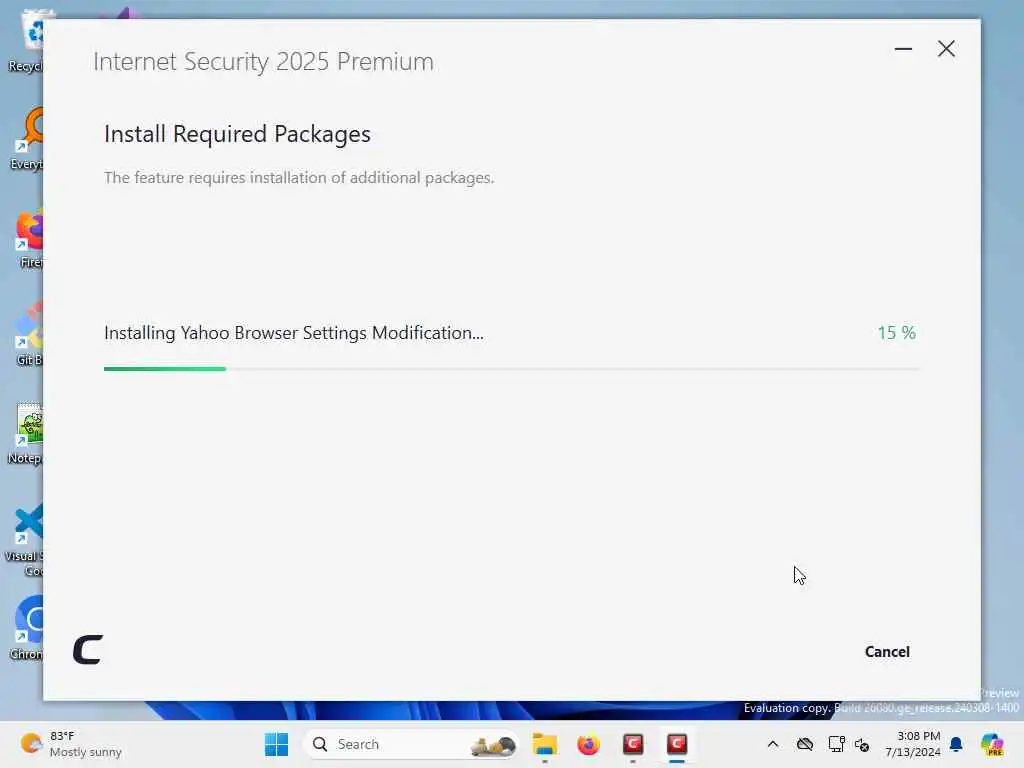
Task: Select the Firefox desktop shortcut
Action: 29,239
